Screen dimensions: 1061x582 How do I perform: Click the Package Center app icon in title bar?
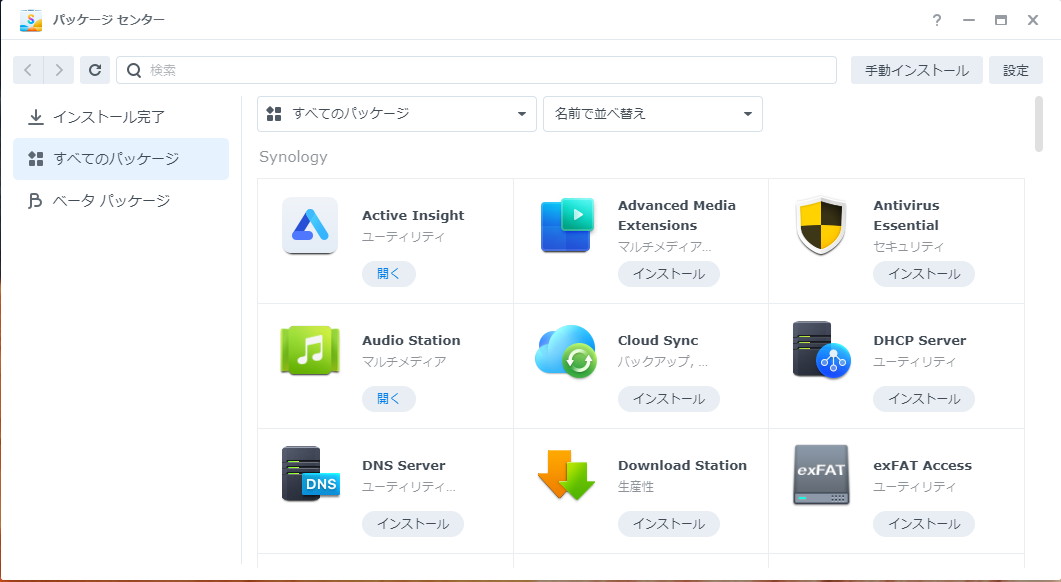tap(30, 20)
